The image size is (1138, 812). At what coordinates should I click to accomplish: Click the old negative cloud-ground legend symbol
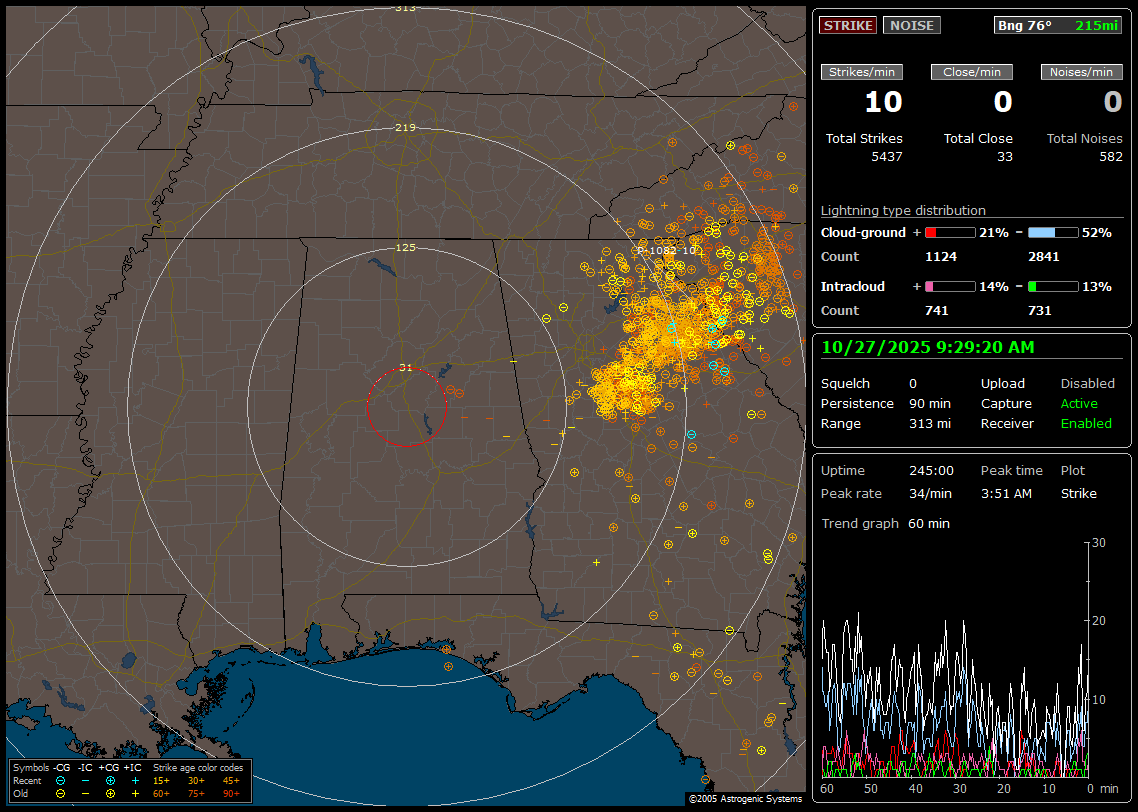60,793
